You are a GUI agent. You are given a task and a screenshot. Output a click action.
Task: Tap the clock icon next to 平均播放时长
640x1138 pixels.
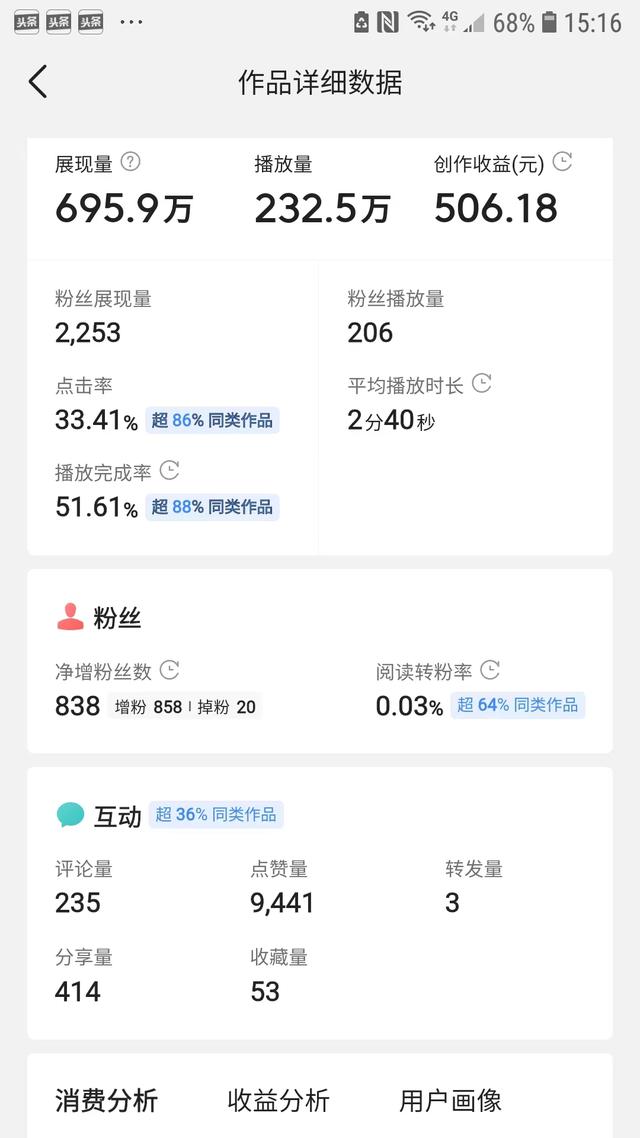pyautogui.click(x=482, y=384)
